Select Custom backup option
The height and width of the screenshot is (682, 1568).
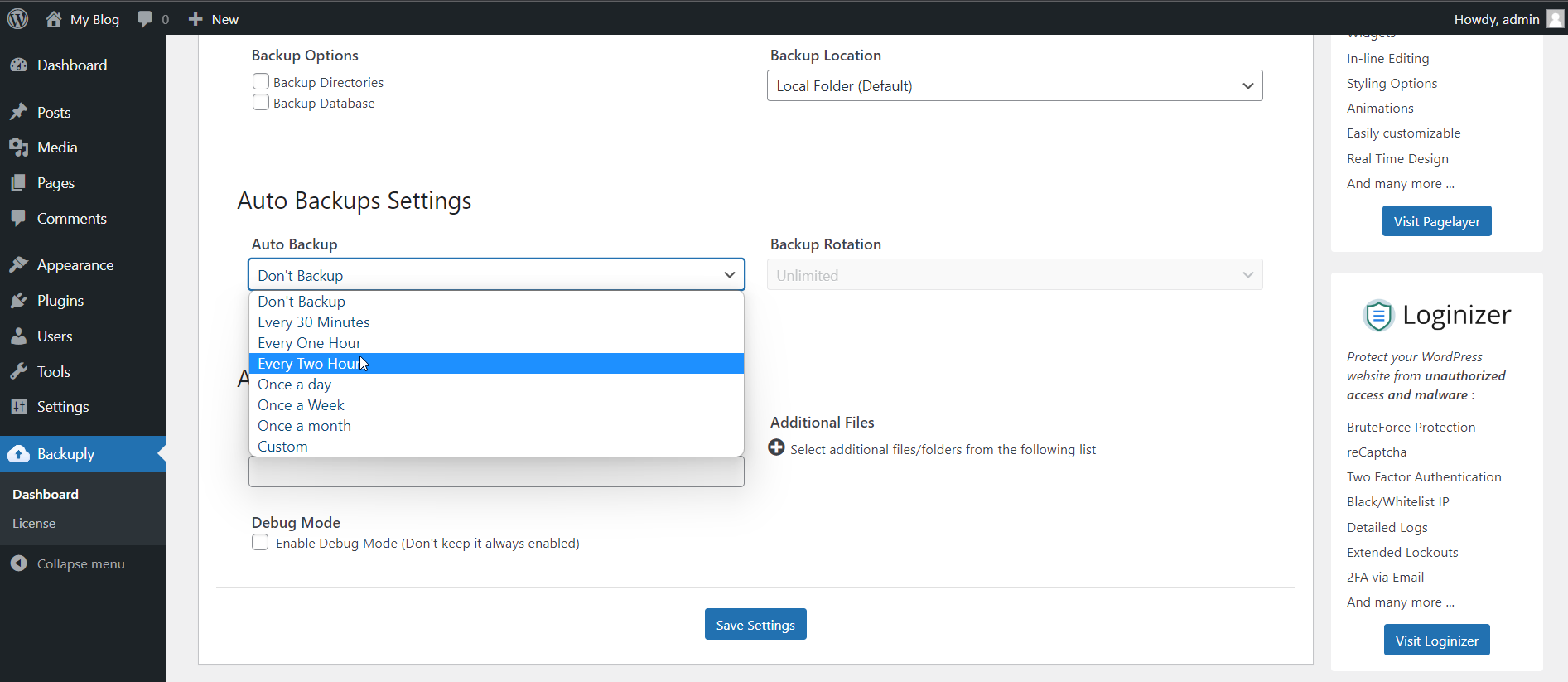[496, 446]
